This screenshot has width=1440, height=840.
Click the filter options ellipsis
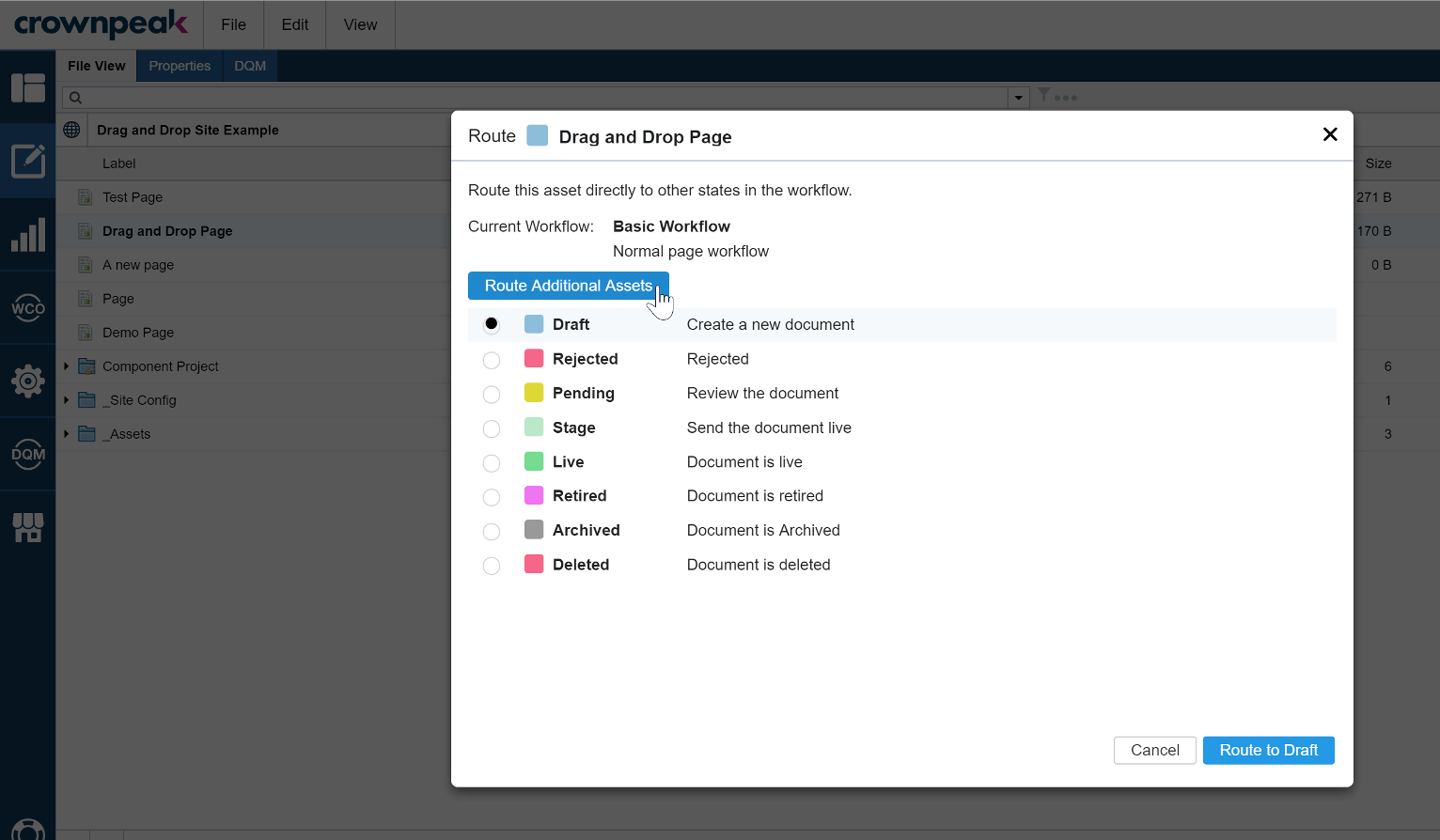1066,98
